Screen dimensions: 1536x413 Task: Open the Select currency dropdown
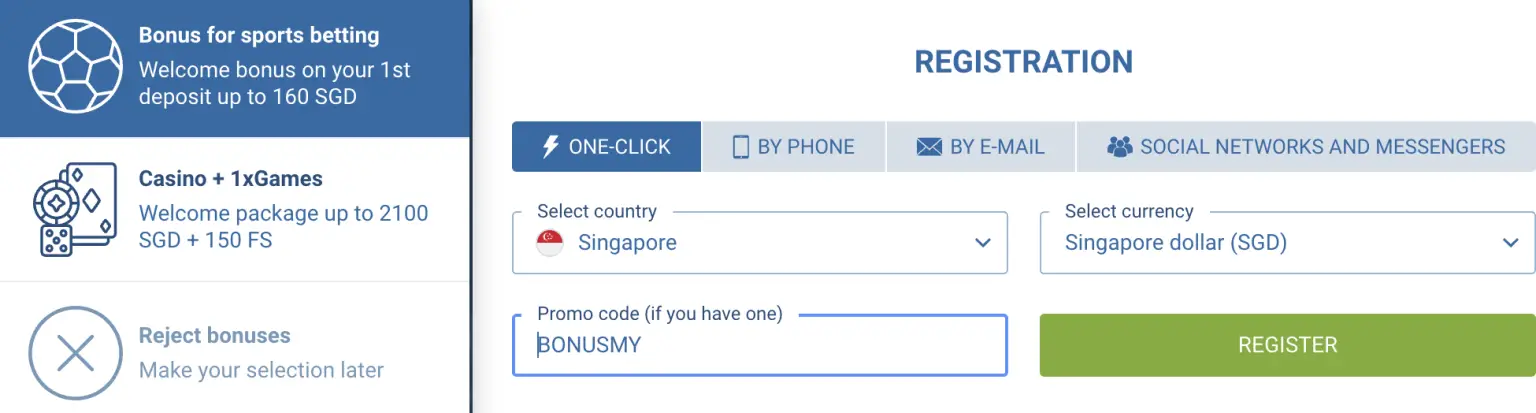[x=1287, y=242]
